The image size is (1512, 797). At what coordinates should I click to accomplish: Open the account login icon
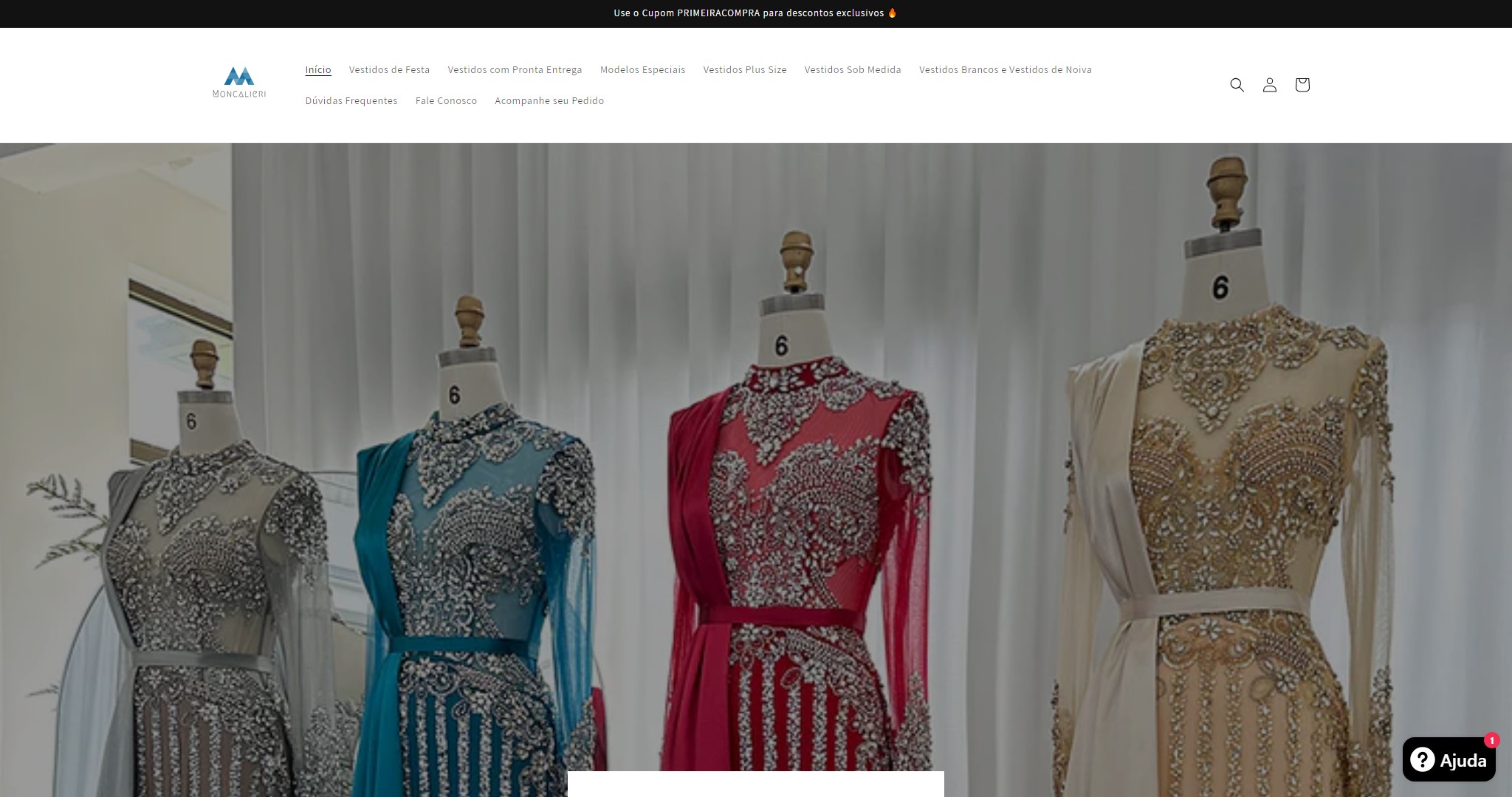1270,85
